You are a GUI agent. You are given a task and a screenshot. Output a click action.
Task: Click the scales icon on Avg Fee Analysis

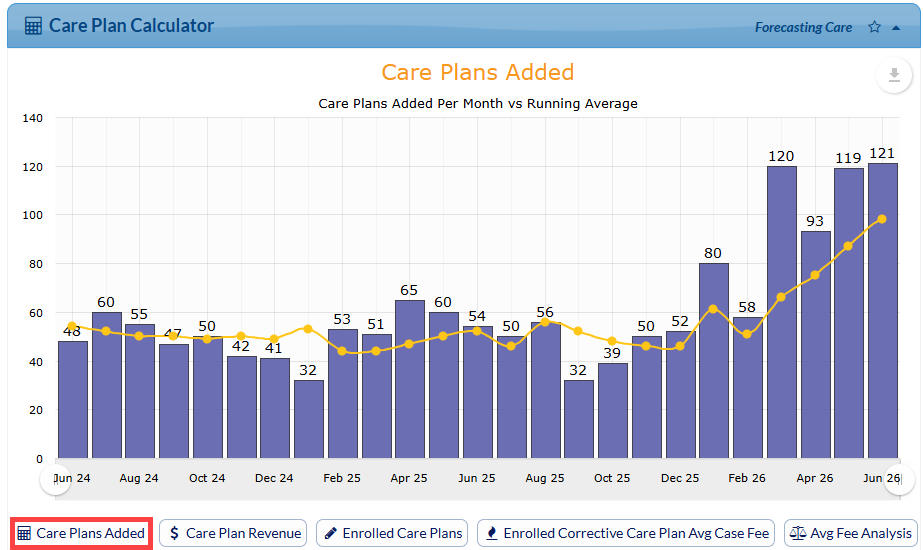coord(798,534)
